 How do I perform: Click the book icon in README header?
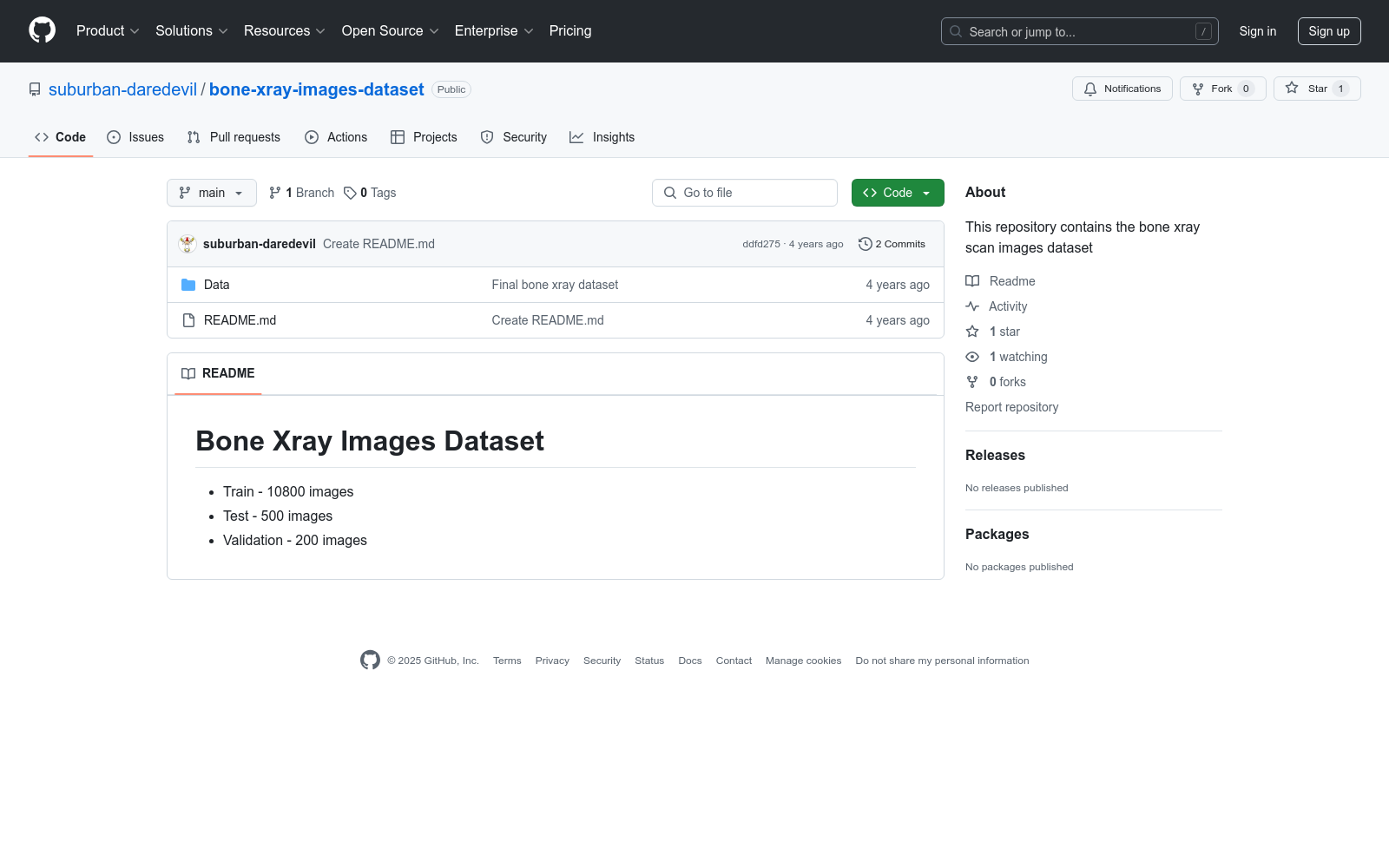point(188,373)
